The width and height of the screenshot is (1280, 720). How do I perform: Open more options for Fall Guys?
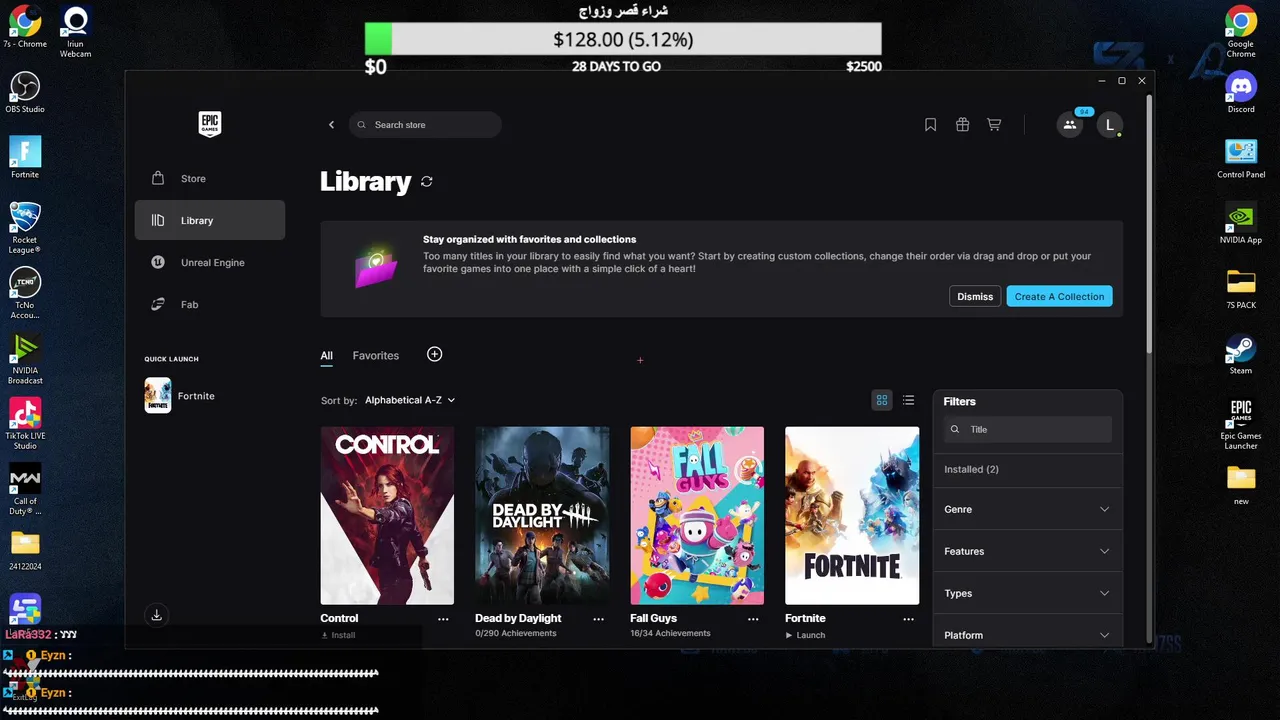pyautogui.click(x=753, y=619)
